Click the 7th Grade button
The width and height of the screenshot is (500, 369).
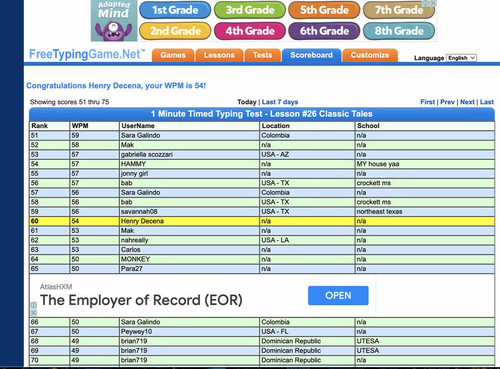[399, 10]
